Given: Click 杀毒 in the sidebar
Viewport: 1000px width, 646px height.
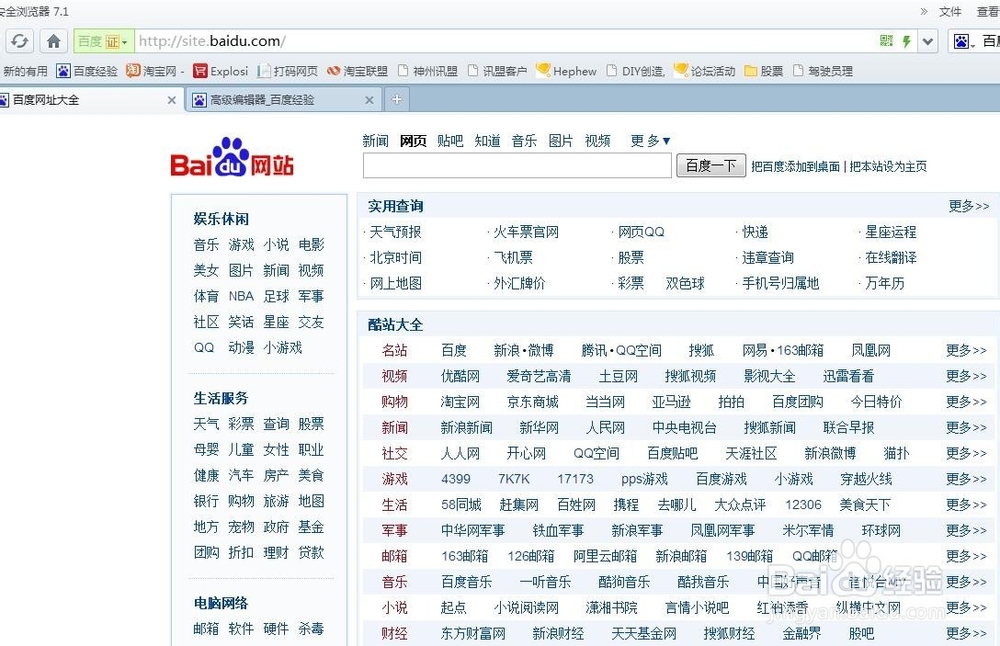Looking at the screenshot, I should tap(311, 629).
